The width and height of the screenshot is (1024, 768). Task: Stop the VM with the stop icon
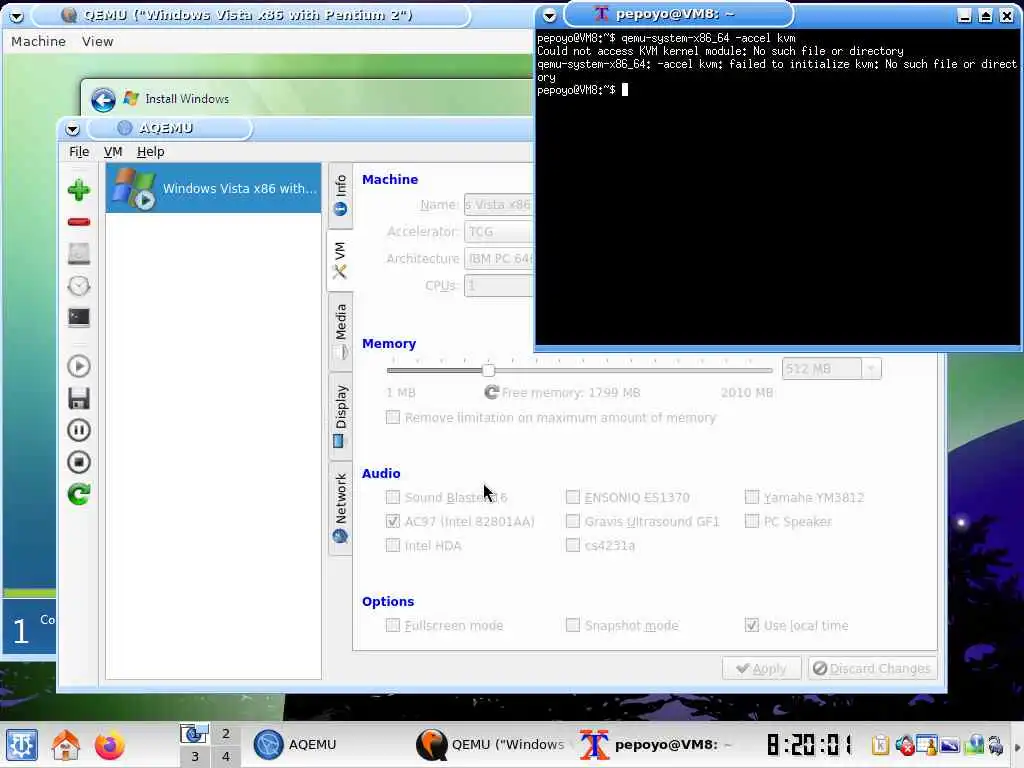click(79, 462)
